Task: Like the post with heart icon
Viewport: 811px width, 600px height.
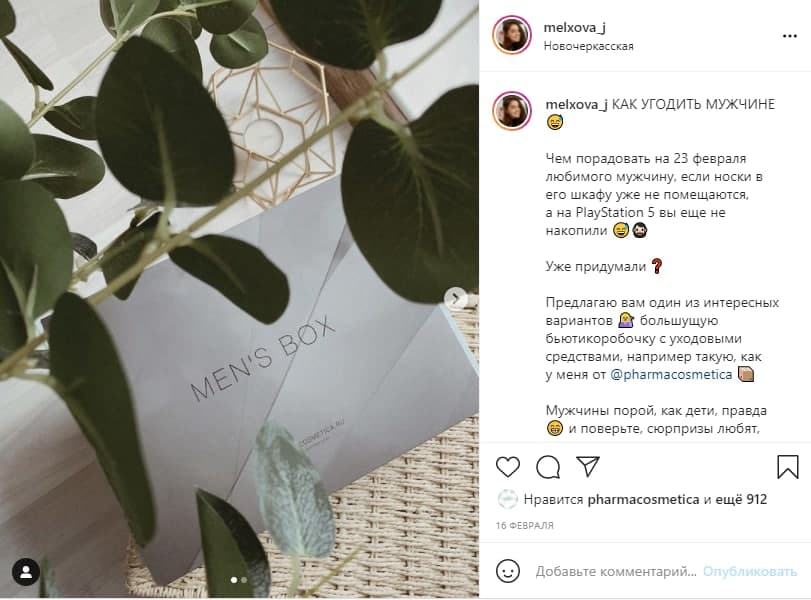Action: click(507, 467)
